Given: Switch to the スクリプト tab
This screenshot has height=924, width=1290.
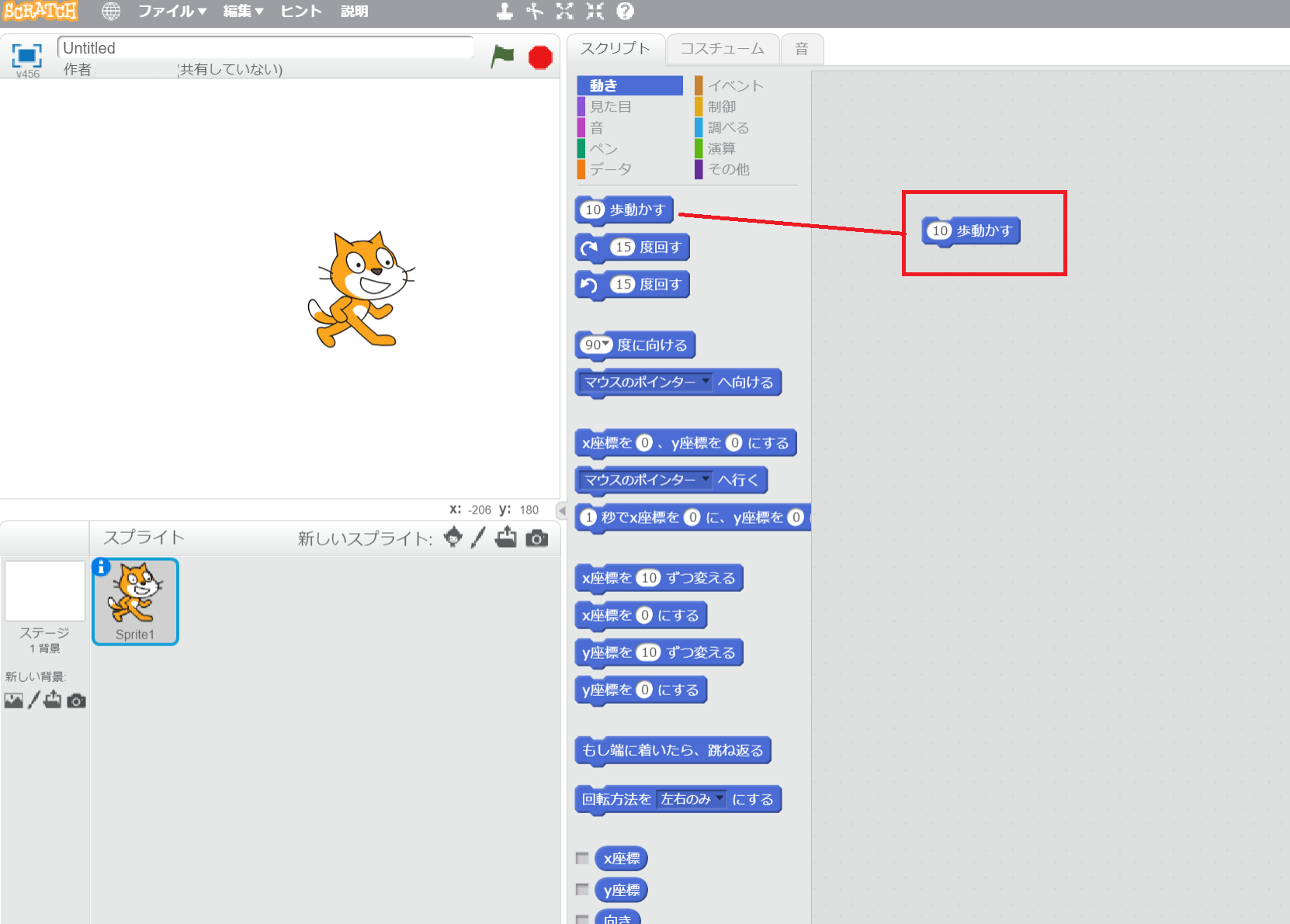Looking at the screenshot, I should click(x=616, y=49).
